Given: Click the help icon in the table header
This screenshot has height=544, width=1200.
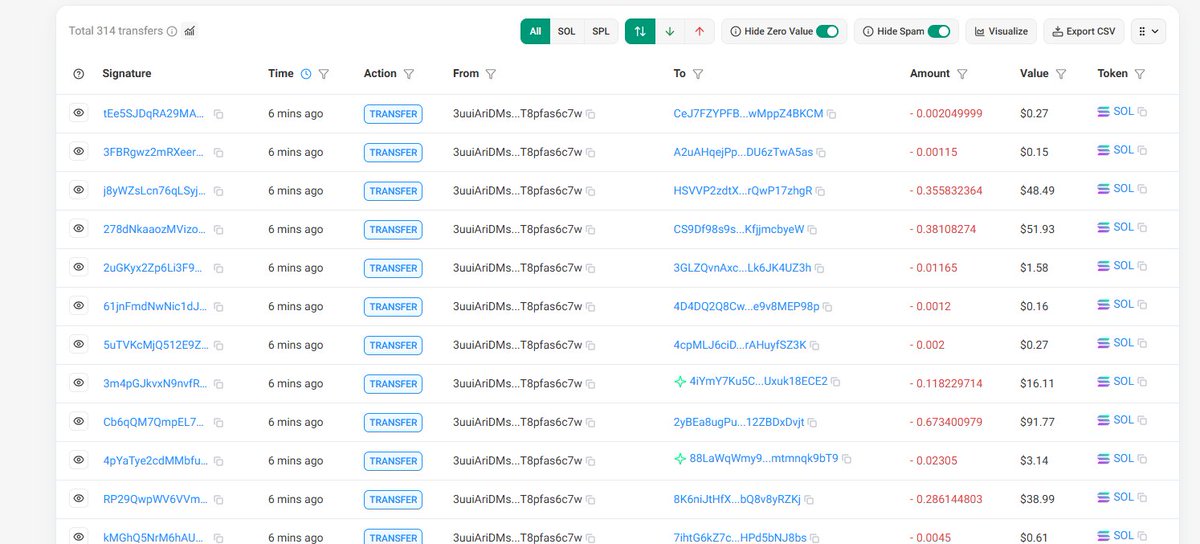Looking at the screenshot, I should coord(79,74).
